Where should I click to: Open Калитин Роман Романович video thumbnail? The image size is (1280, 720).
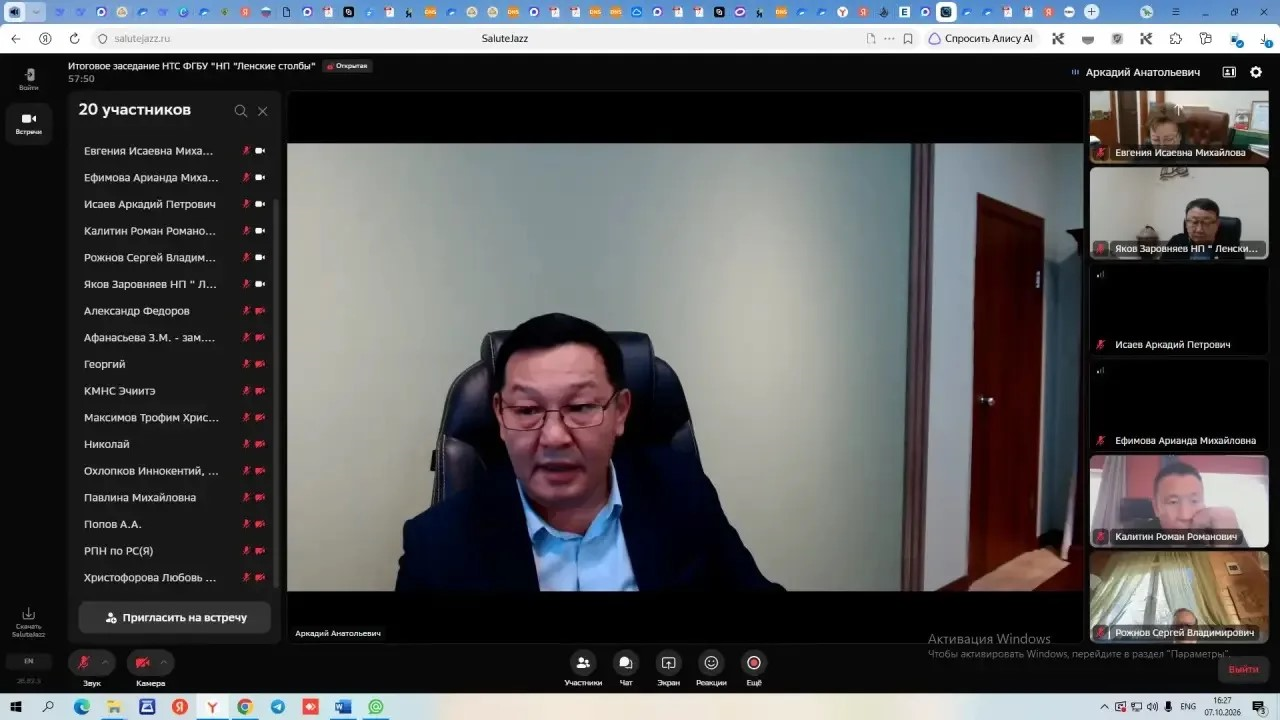(x=1179, y=501)
